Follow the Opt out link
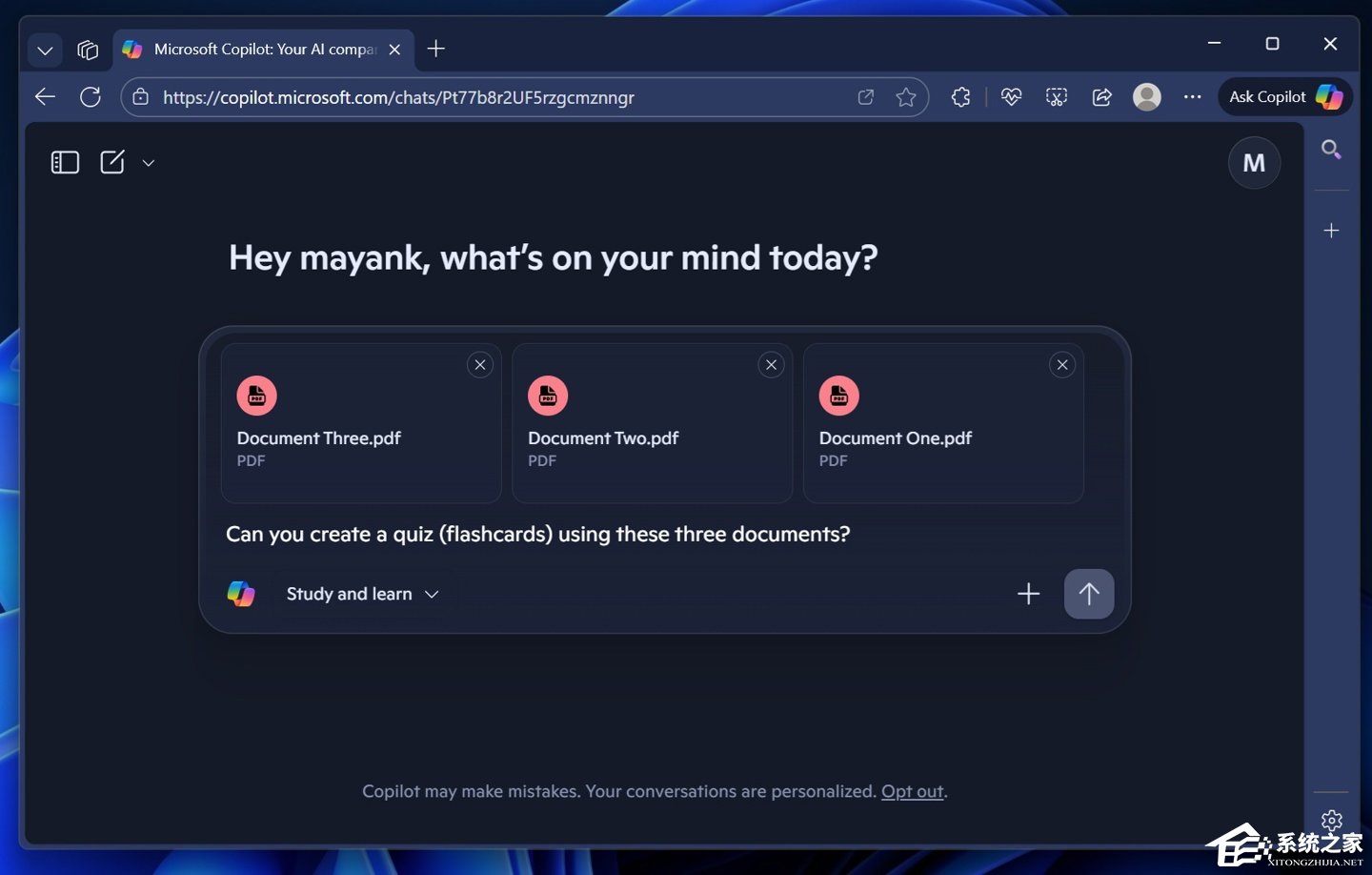 tap(912, 791)
